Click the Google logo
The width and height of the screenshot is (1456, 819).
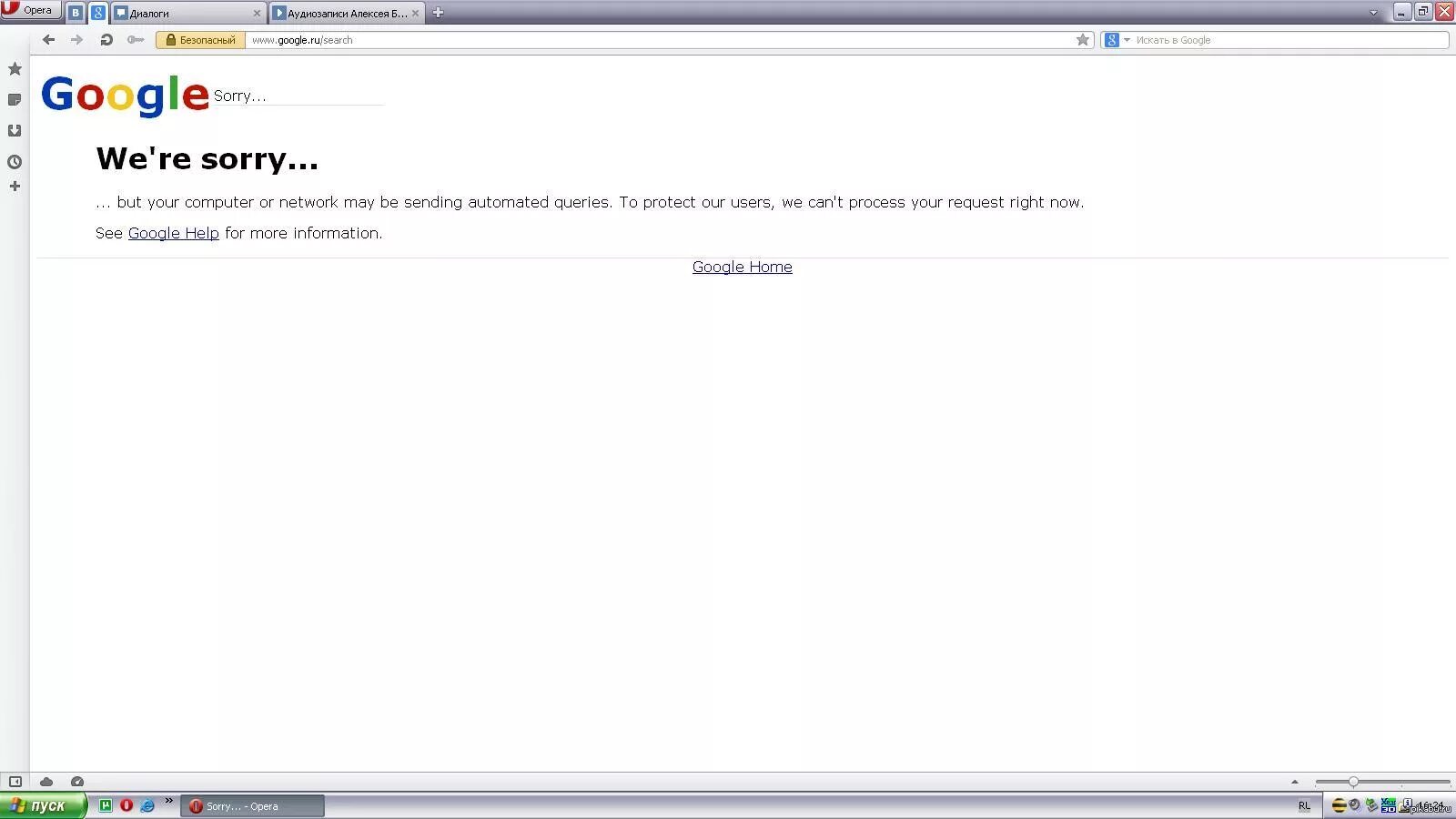click(125, 95)
